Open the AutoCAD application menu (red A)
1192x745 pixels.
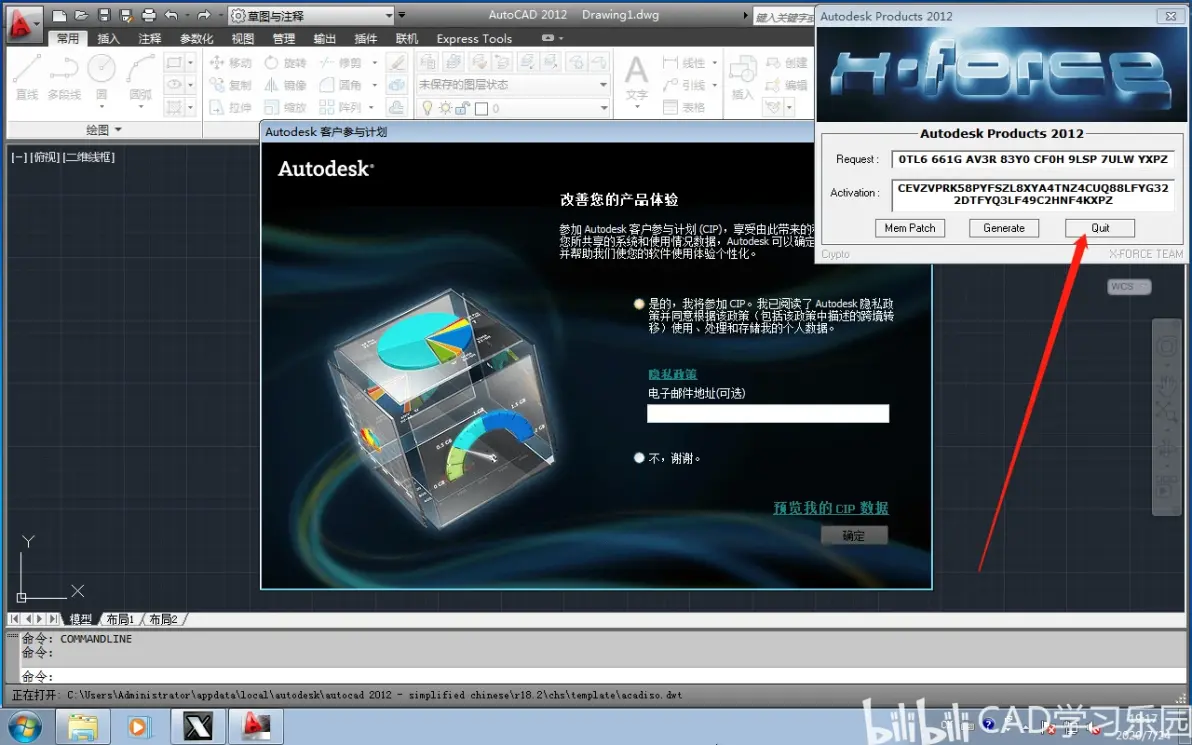coord(23,23)
